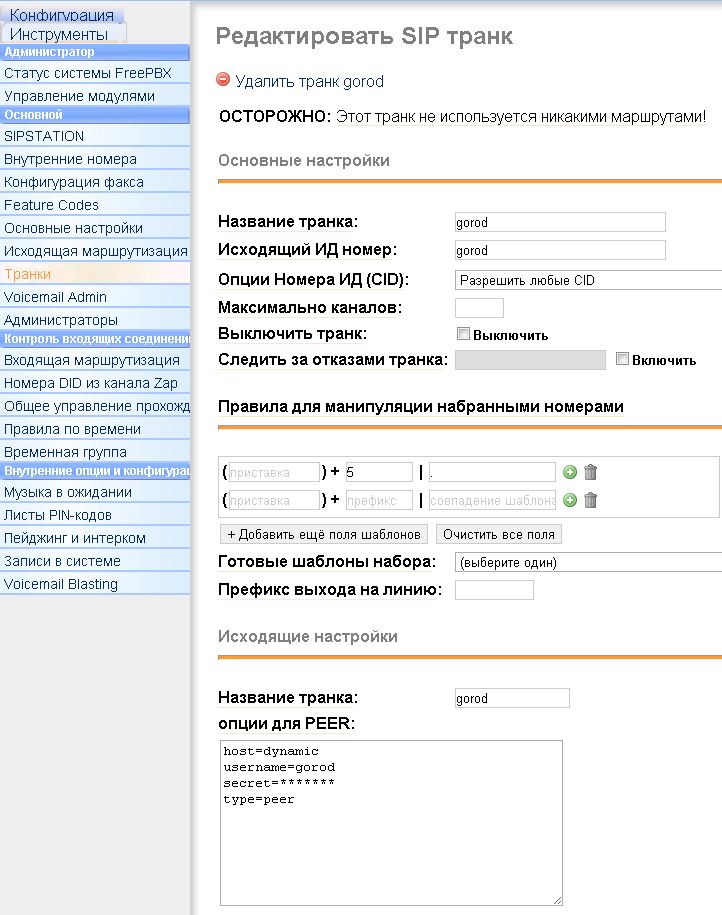Open Voicemail Blasting menu item

click(95, 584)
